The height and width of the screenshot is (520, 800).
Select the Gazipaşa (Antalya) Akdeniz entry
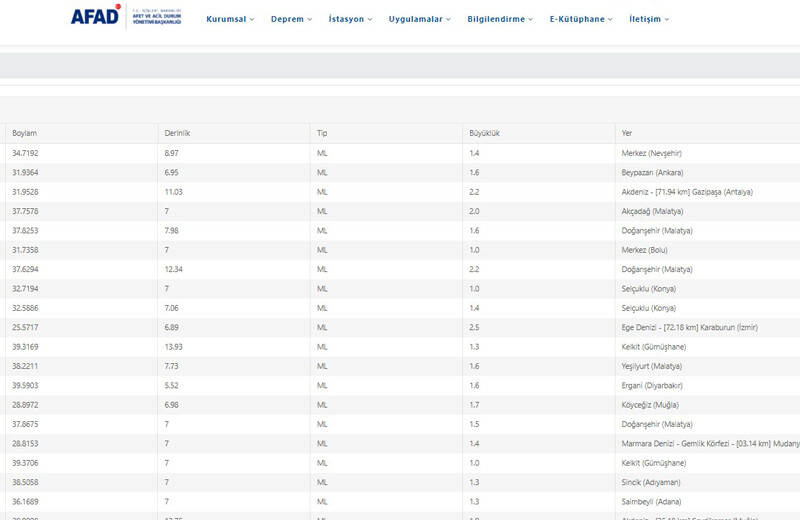pyautogui.click(x=687, y=192)
